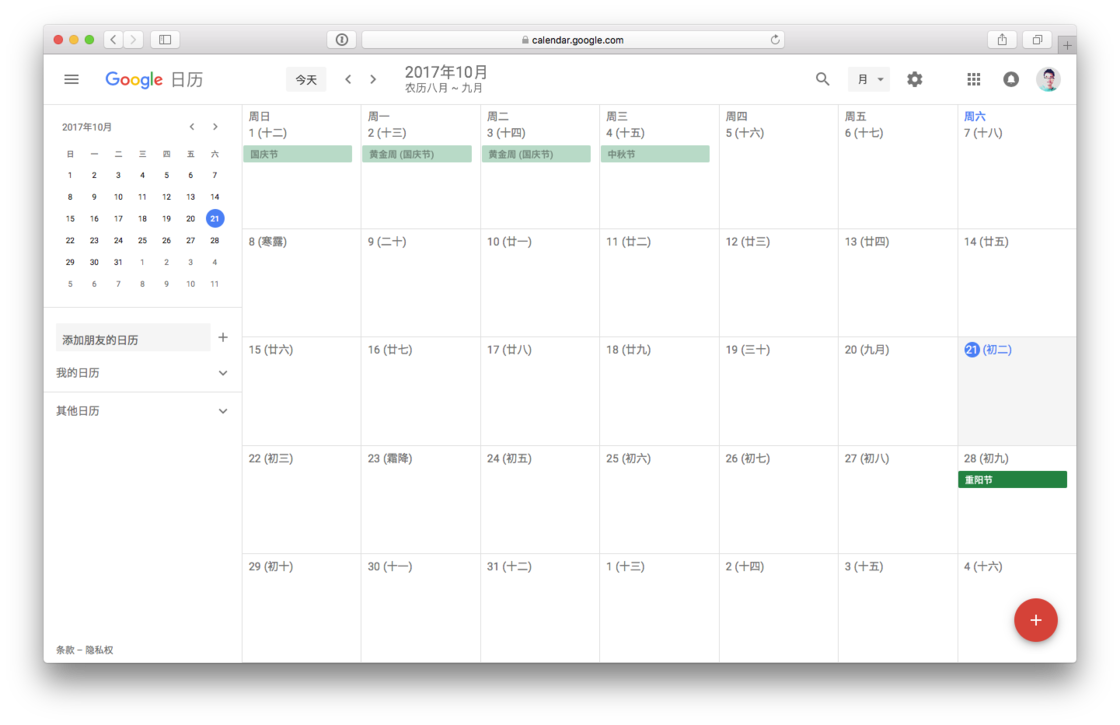Jump to today with 今天 button
Screen dimensions: 1120x725
(x=306, y=79)
